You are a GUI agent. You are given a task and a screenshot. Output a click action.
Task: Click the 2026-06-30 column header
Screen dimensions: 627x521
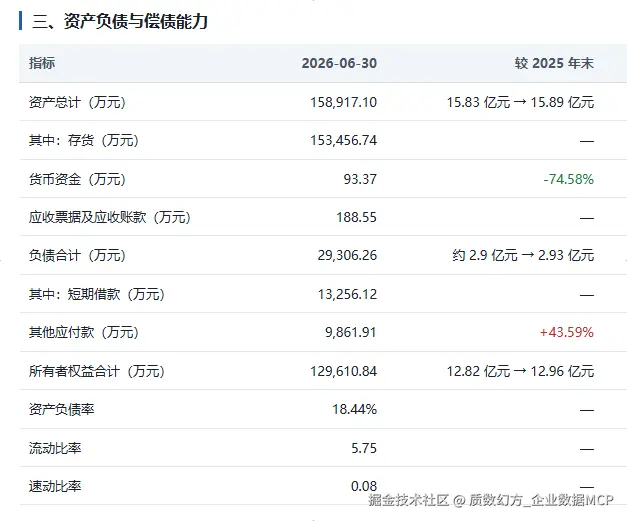339,63
